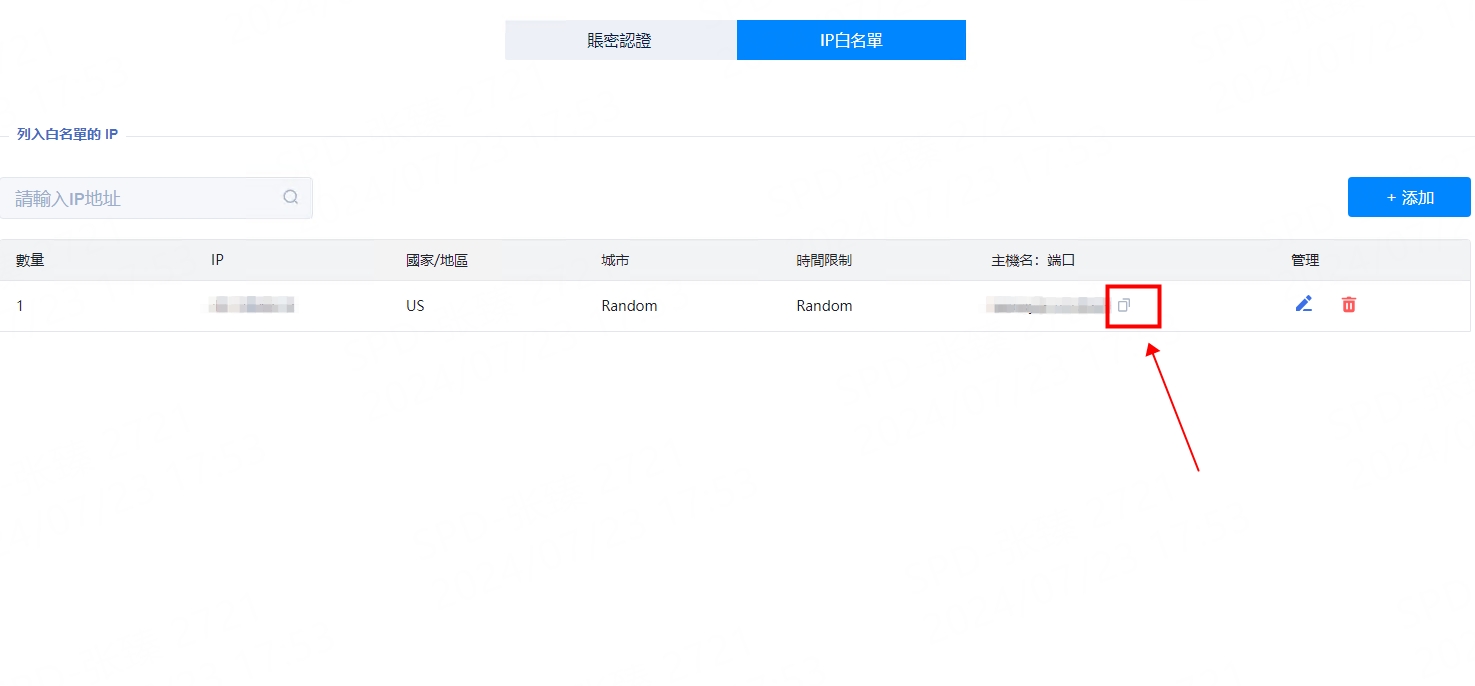Edit the whitelisted IP with pencil icon
1475x686 pixels.
[1304, 304]
